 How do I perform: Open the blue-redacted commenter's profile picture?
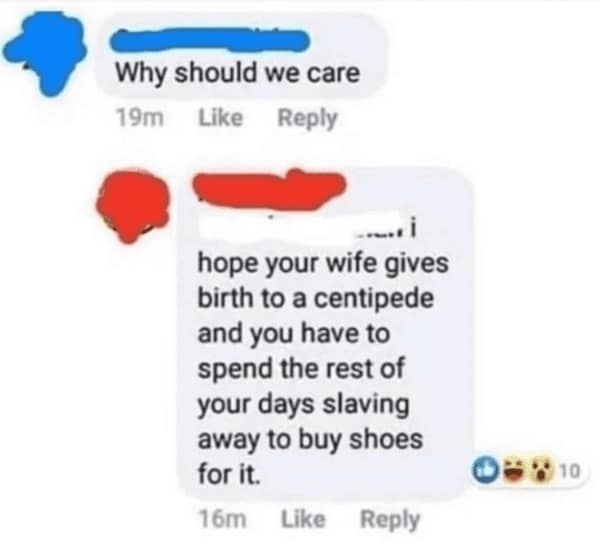[43, 53]
